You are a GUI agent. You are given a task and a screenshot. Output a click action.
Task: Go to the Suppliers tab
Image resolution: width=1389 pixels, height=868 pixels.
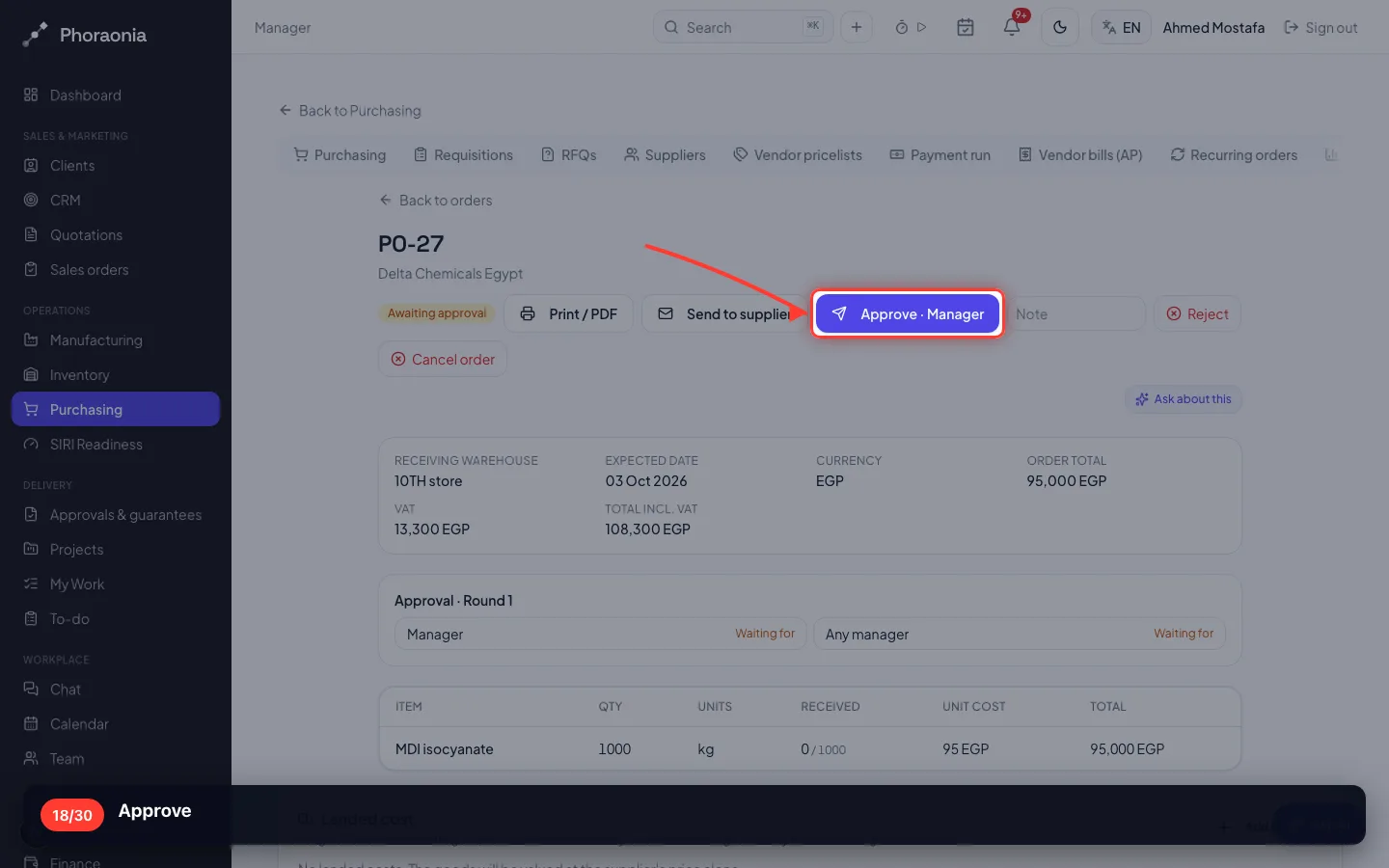pos(665,155)
